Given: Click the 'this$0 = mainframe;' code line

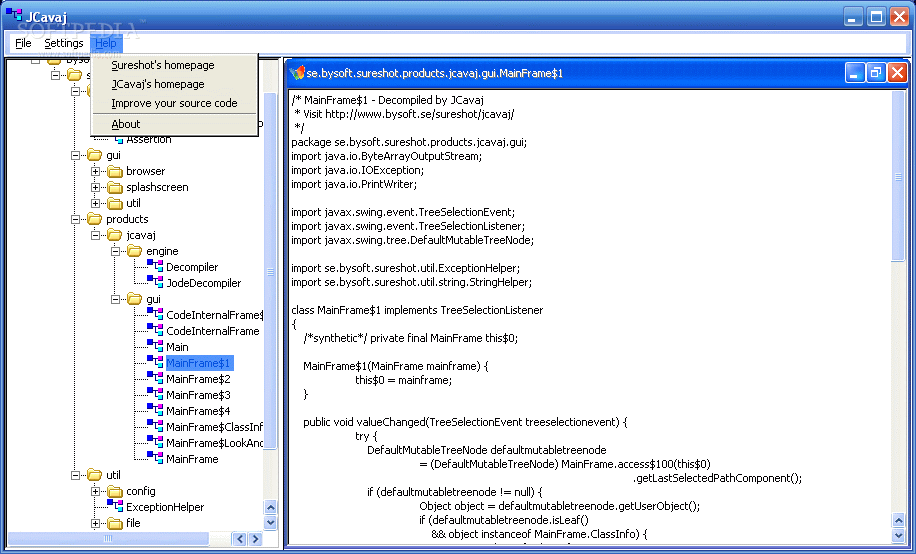Looking at the screenshot, I should (403, 380).
